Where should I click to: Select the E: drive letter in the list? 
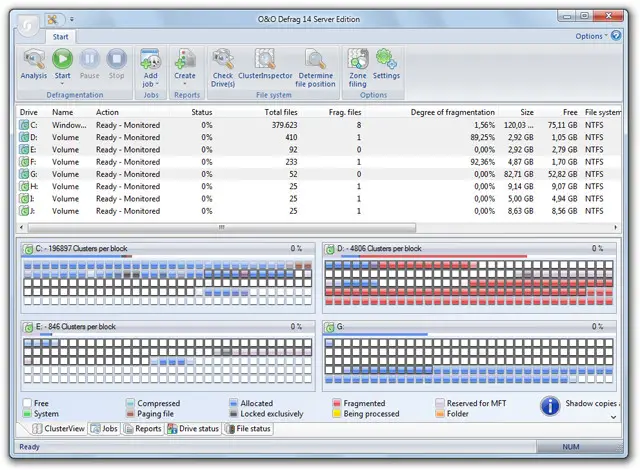[x=33, y=149]
